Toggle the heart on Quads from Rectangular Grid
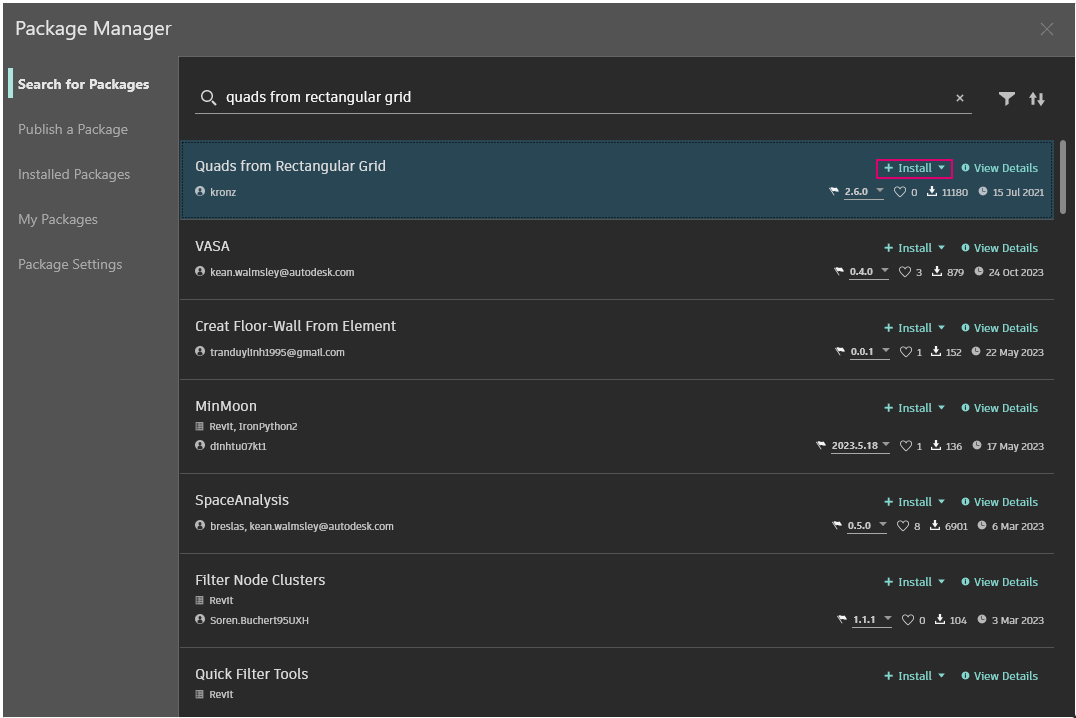Image resolution: width=1076 pixels, height=718 pixels. pyautogui.click(x=900, y=192)
